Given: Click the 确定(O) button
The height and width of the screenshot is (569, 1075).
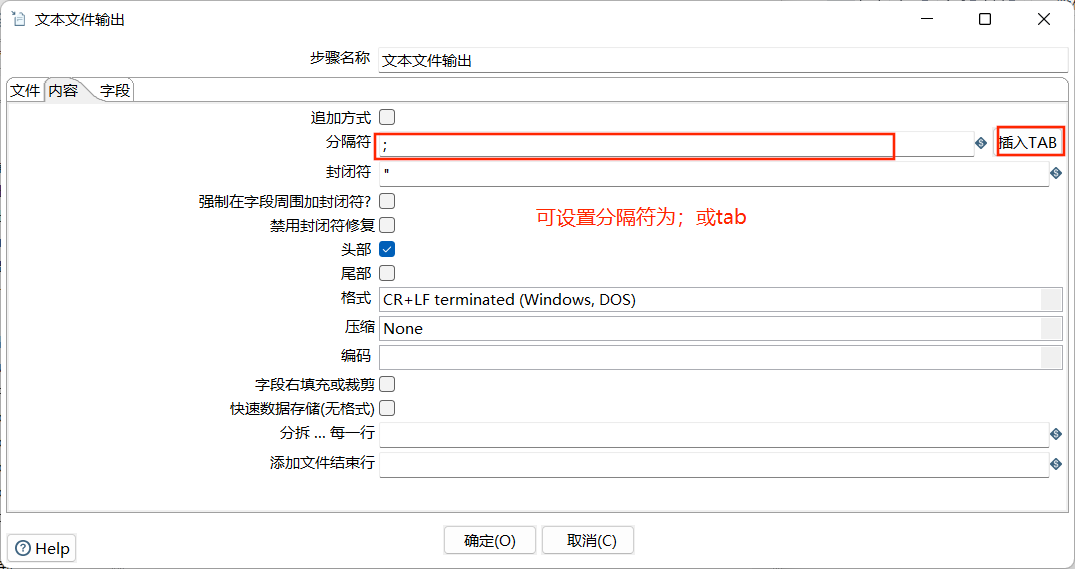Looking at the screenshot, I should pyautogui.click(x=490, y=541).
